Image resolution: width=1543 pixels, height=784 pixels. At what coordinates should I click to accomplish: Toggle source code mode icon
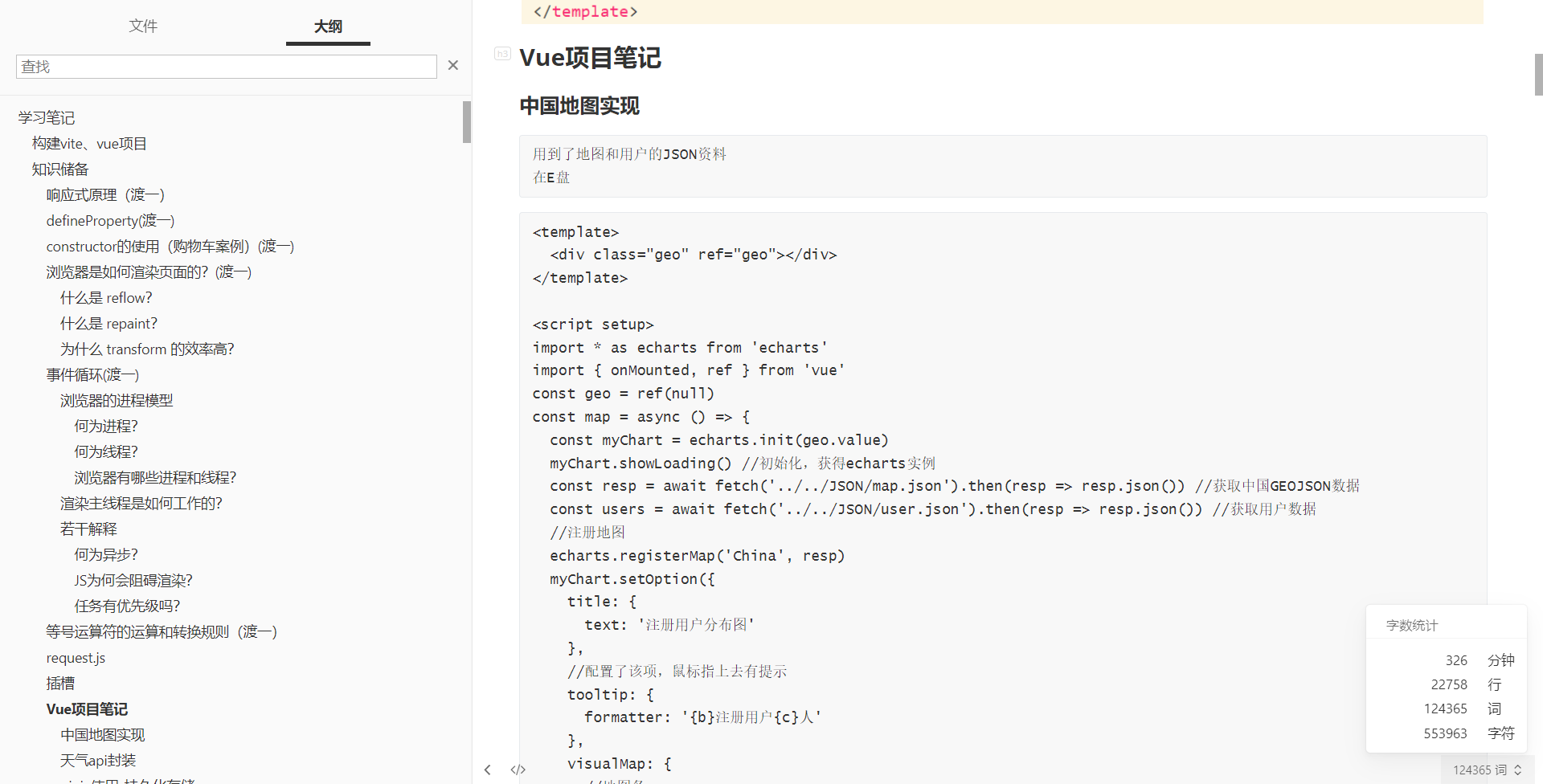tap(518, 770)
